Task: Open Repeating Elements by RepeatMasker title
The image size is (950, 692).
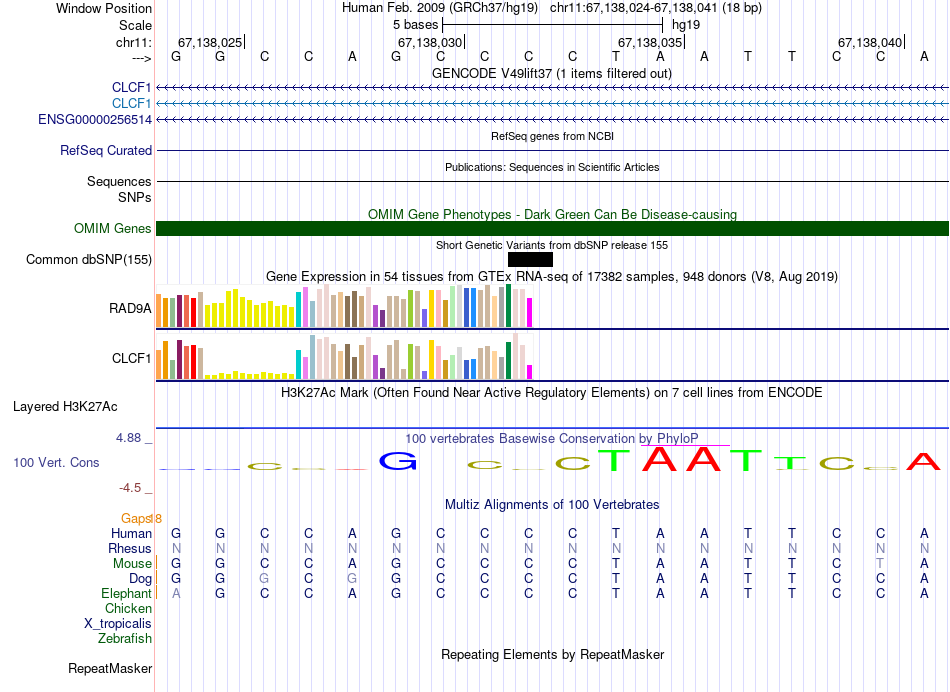Action: click(553, 654)
